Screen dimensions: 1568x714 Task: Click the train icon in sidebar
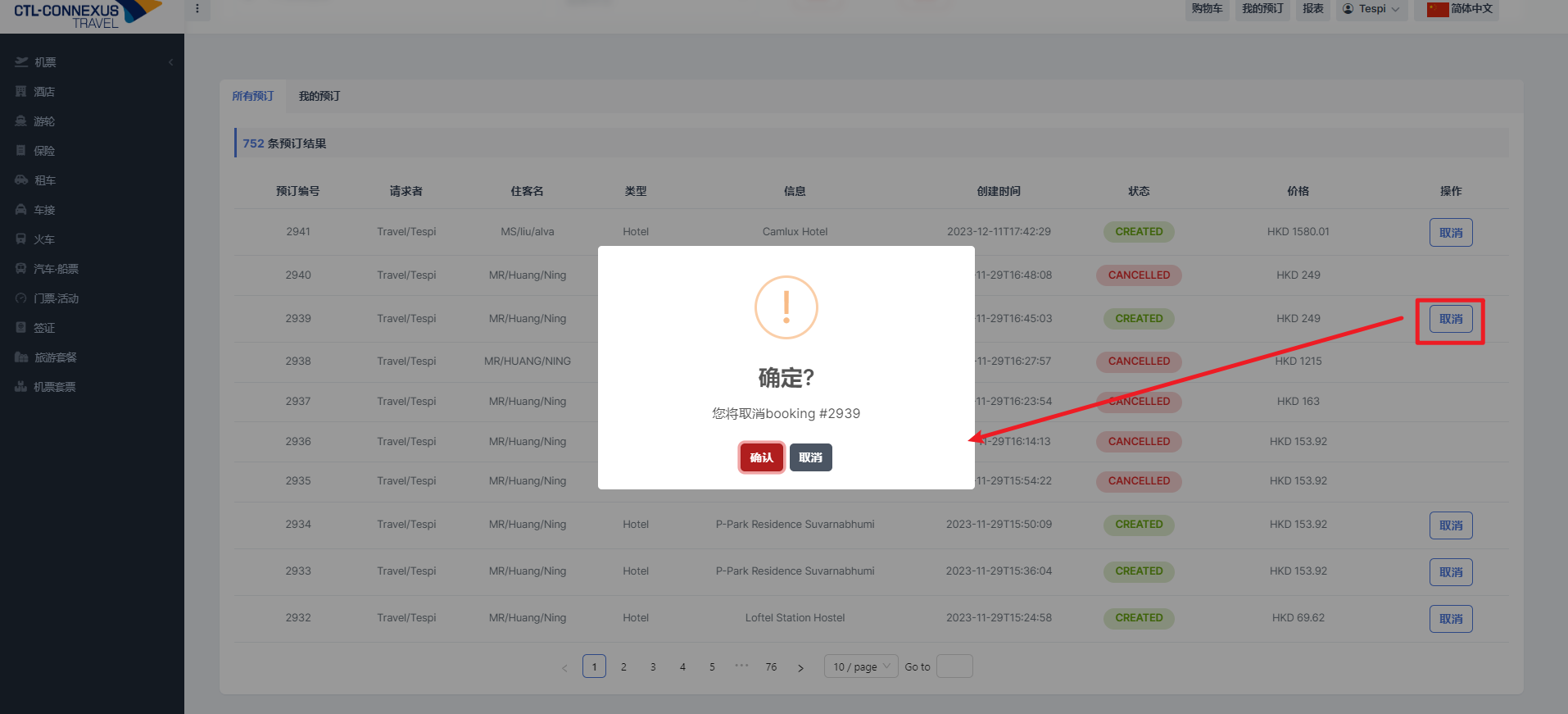point(21,239)
